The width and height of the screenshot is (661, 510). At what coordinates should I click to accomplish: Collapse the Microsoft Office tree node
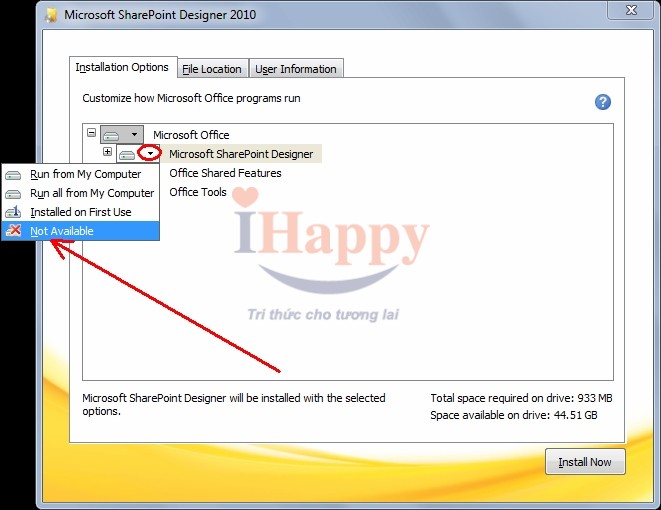click(x=91, y=132)
